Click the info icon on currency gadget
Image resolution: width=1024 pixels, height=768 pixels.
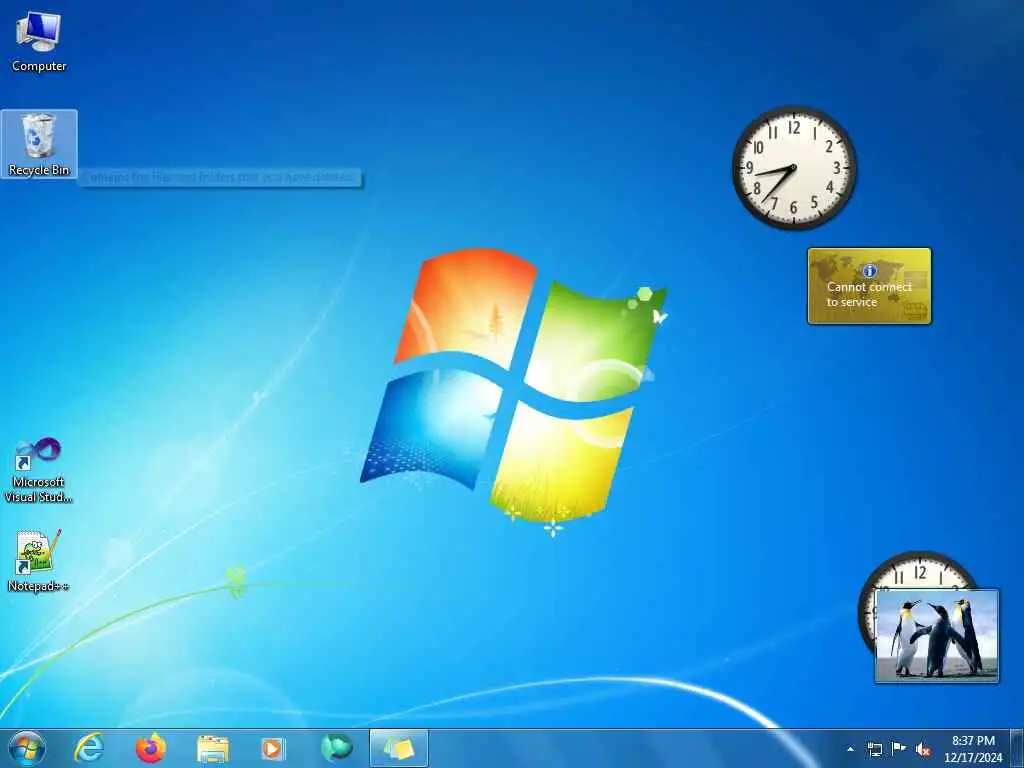pyautogui.click(x=869, y=270)
